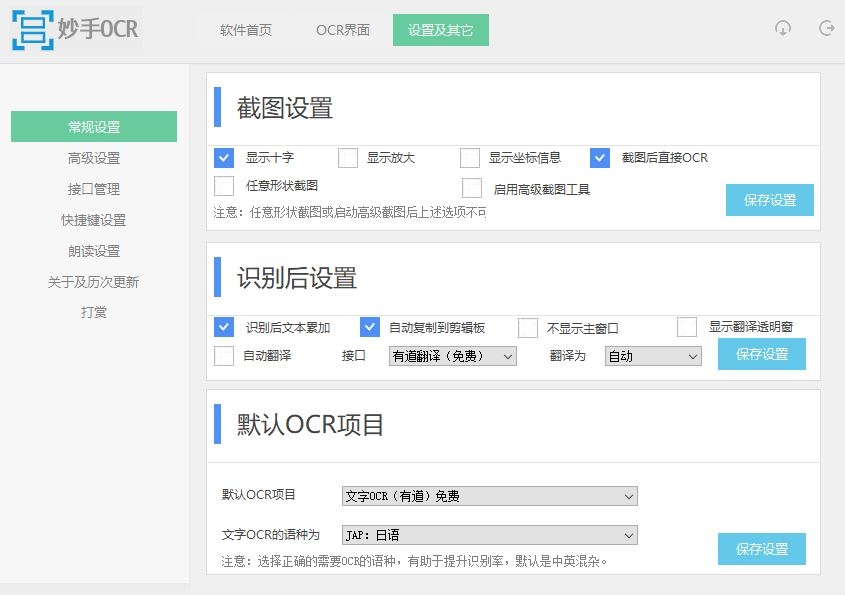Click the 接口 label text
Image resolution: width=845 pixels, height=595 pixels.
tap(354, 356)
